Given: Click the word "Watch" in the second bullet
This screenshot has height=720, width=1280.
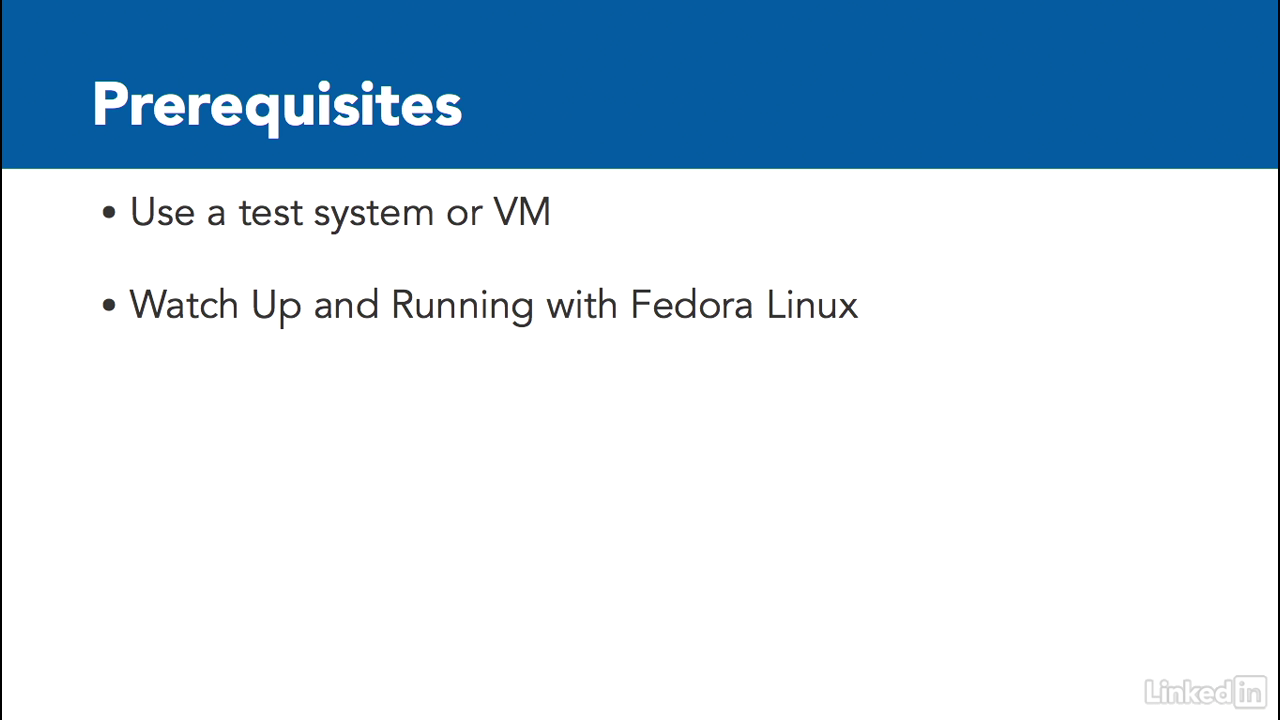Looking at the screenshot, I should (x=184, y=304).
